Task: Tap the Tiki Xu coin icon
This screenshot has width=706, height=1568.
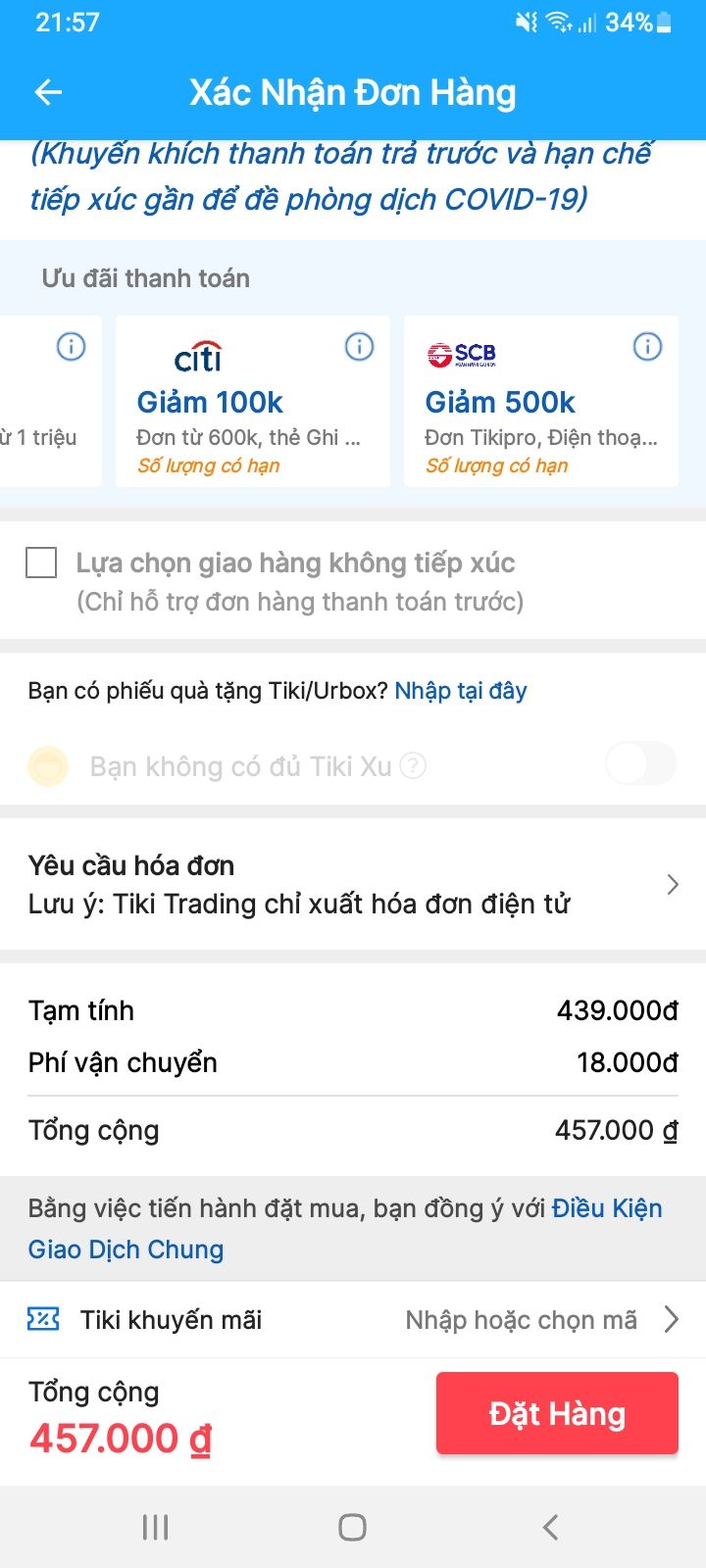Action: pyautogui.click(x=48, y=766)
